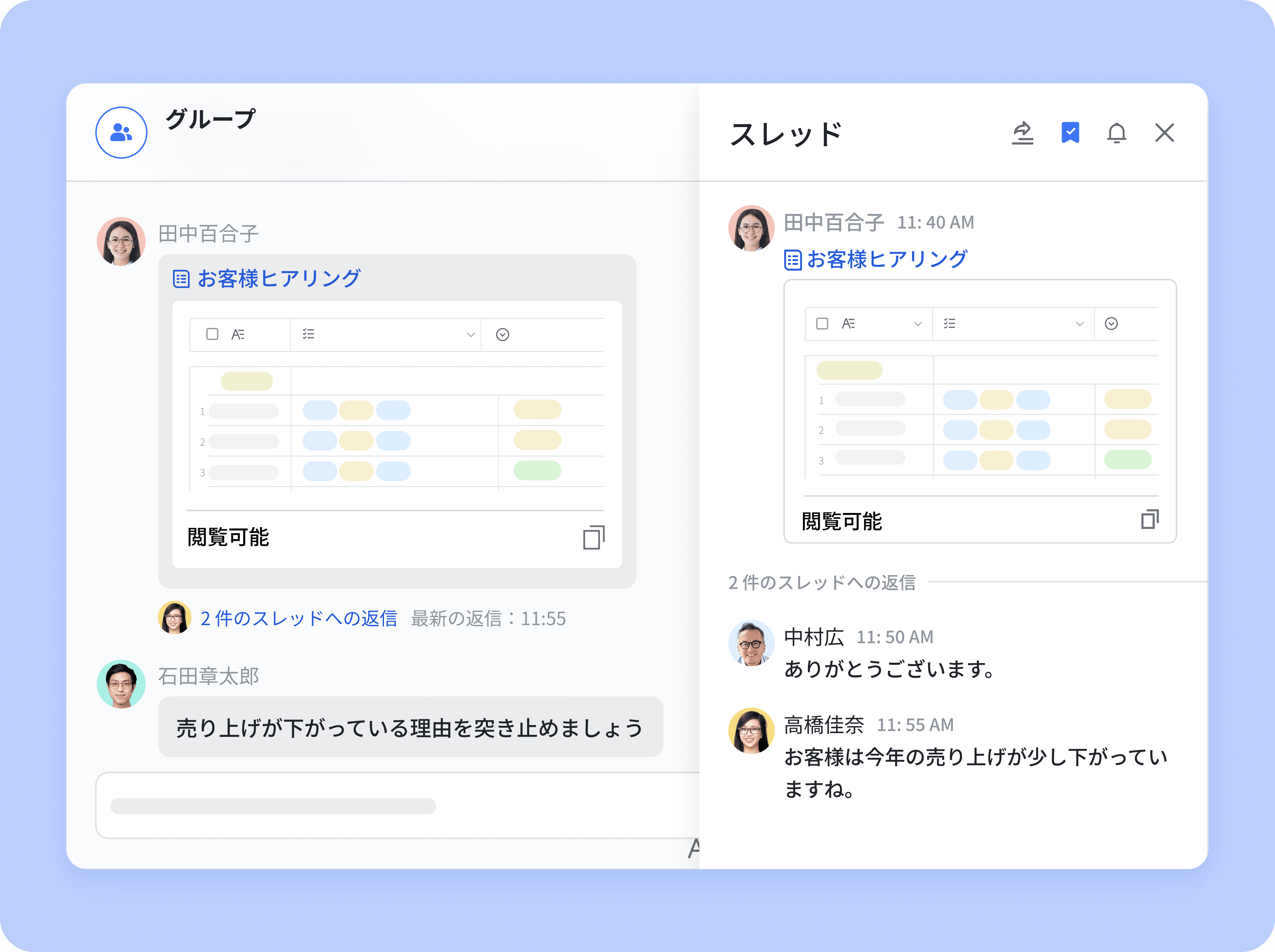Click the グループ group avatar icon
The image size is (1275, 952).
[x=121, y=133]
